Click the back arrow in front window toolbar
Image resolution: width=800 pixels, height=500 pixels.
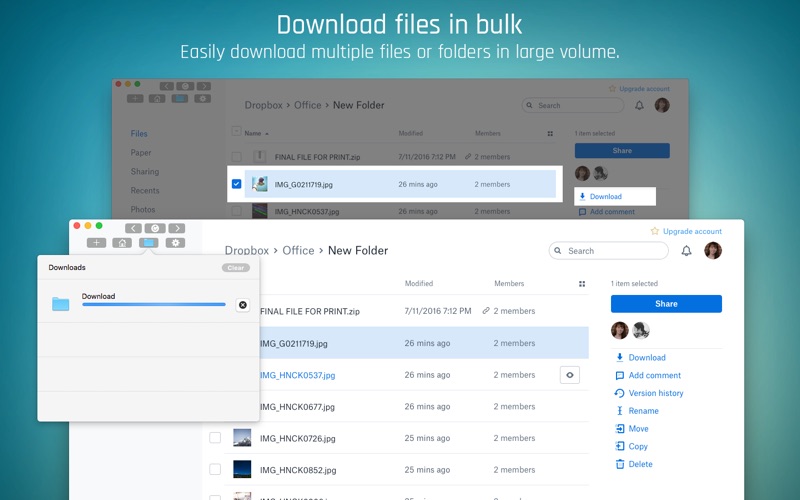point(133,228)
